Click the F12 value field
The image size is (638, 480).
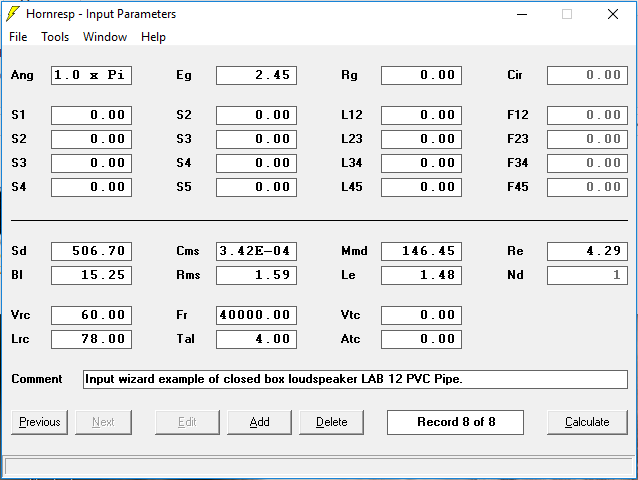pos(587,115)
